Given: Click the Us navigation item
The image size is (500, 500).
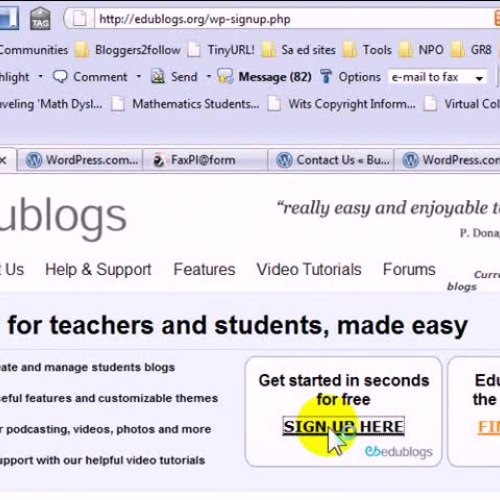Looking at the screenshot, I should coord(14,269).
